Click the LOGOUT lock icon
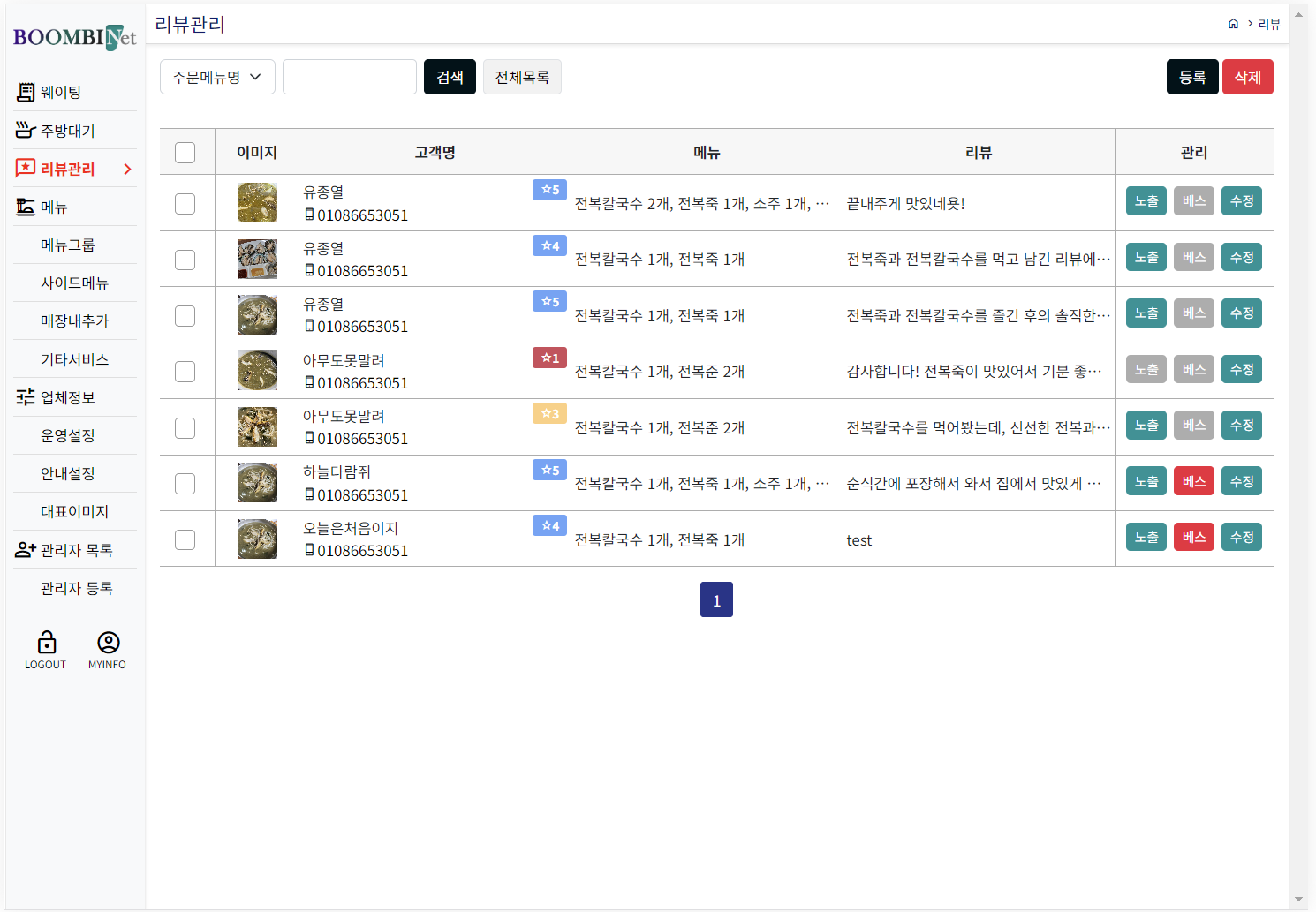The width and height of the screenshot is (1316, 912). point(46,642)
